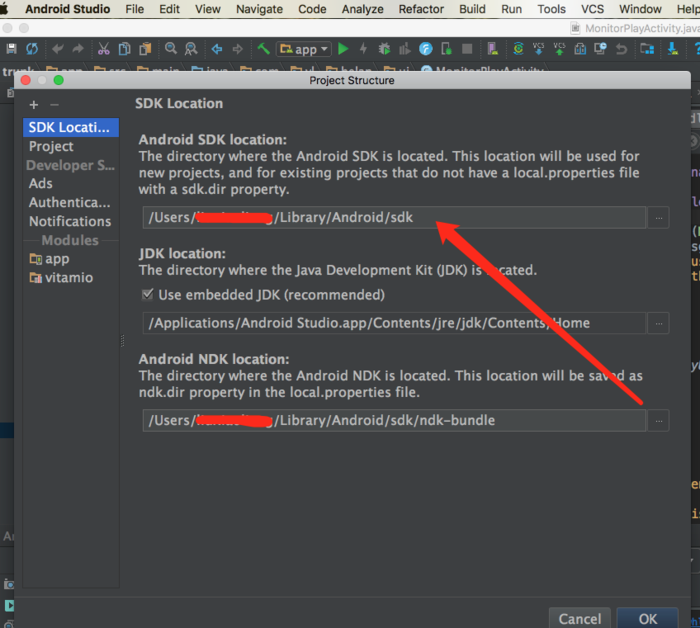Open the Window menu
Image resolution: width=700 pixels, height=628 pixels.
[x=640, y=9]
